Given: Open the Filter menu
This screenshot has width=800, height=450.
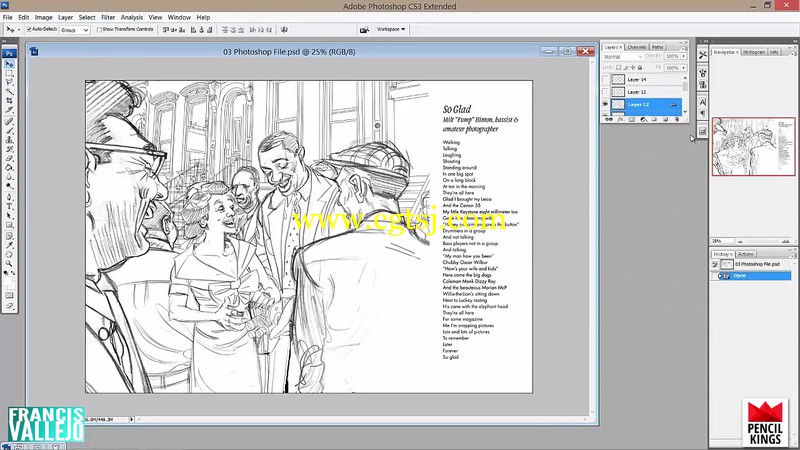Looking at the screenshot, I should tap(108, 17).
